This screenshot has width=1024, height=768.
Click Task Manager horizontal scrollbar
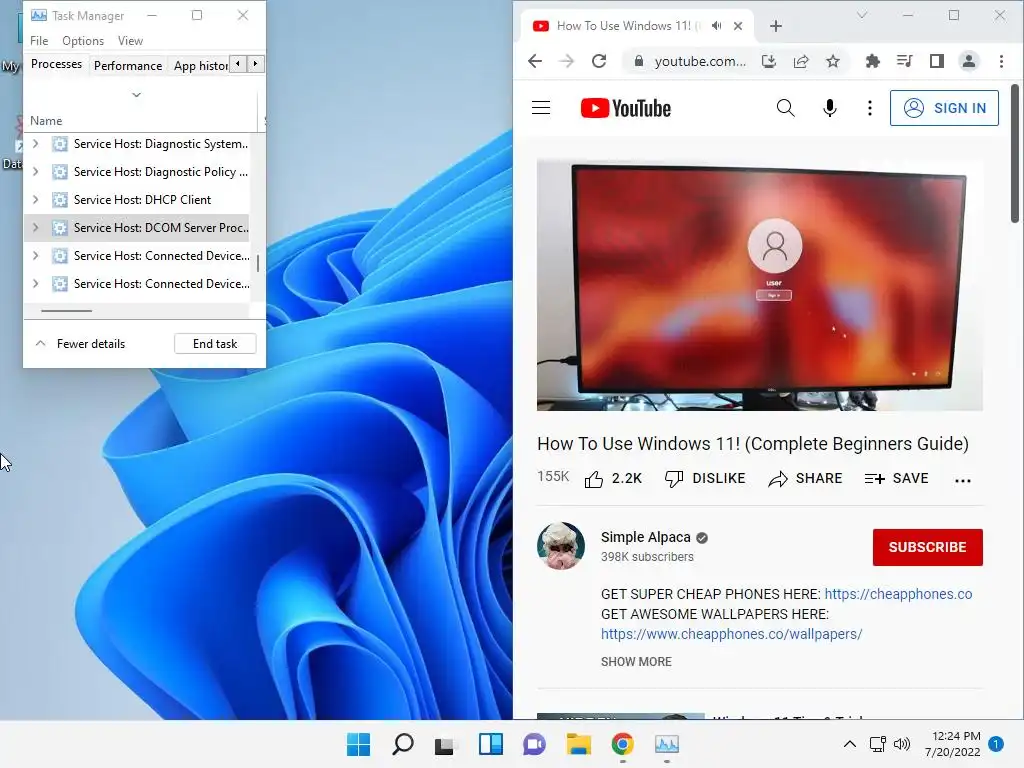point(67,311)
